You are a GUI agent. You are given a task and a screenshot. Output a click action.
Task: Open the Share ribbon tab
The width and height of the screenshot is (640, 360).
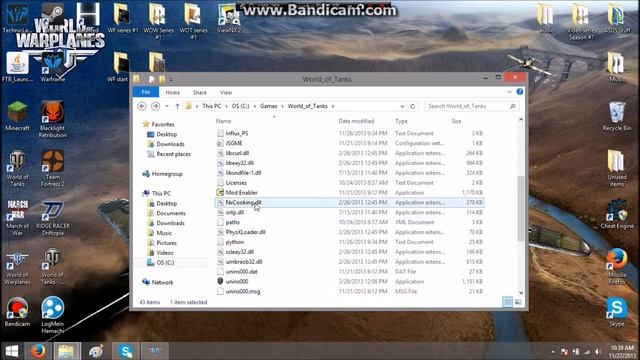200,93
